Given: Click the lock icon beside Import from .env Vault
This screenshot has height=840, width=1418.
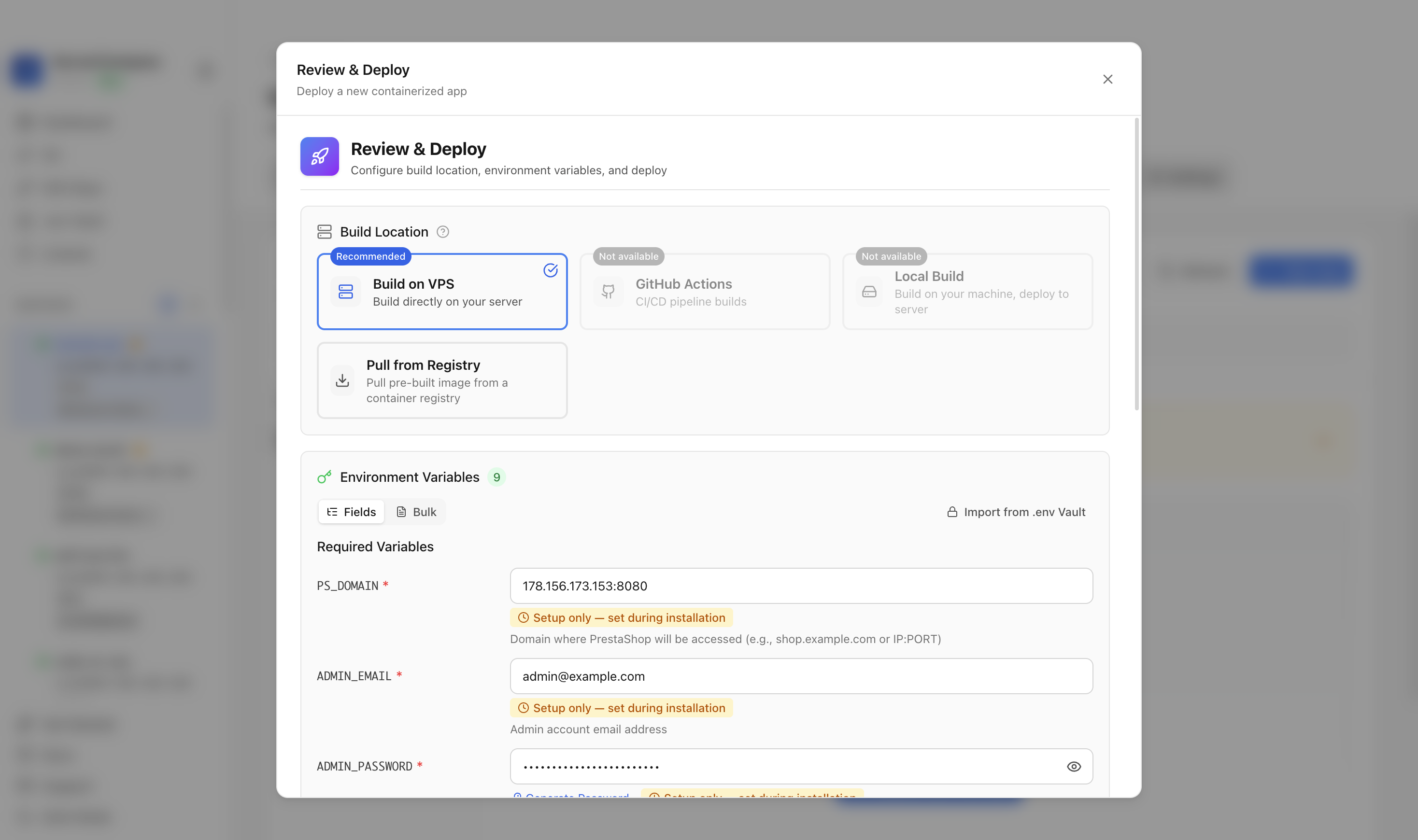Looking at the screenshot, I should [x=952, y=512].
